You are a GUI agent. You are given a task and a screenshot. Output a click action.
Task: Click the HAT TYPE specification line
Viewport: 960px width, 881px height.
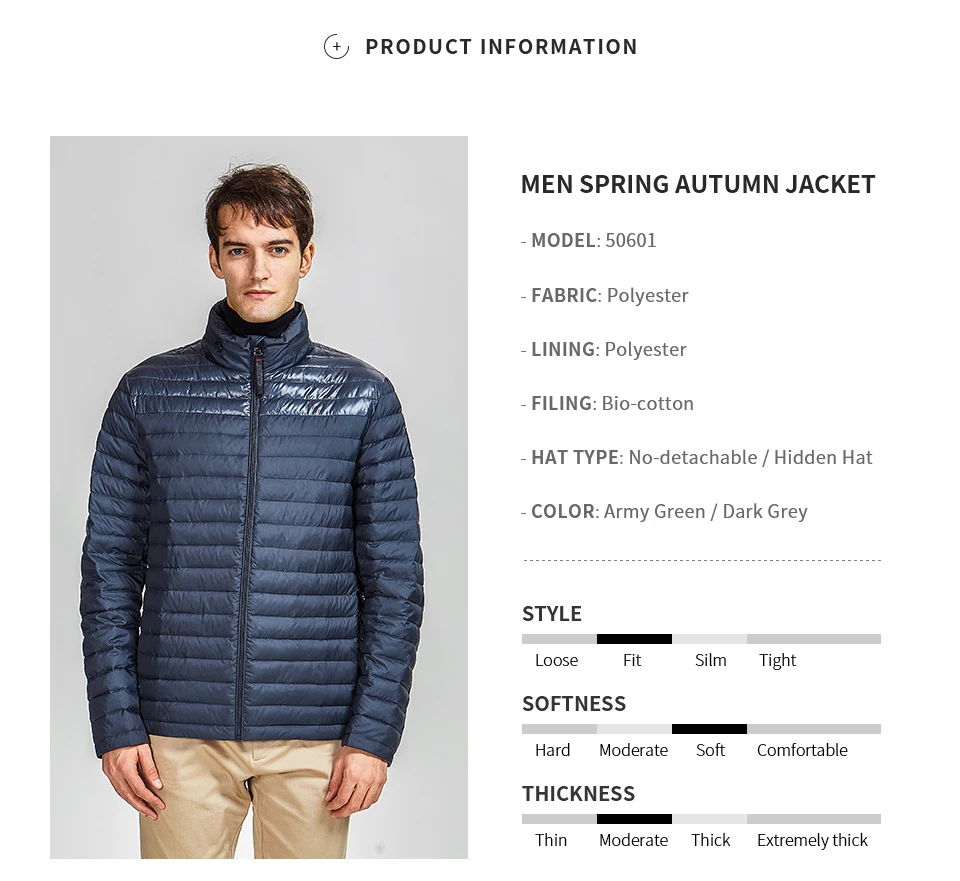click(x=697, y=457)
